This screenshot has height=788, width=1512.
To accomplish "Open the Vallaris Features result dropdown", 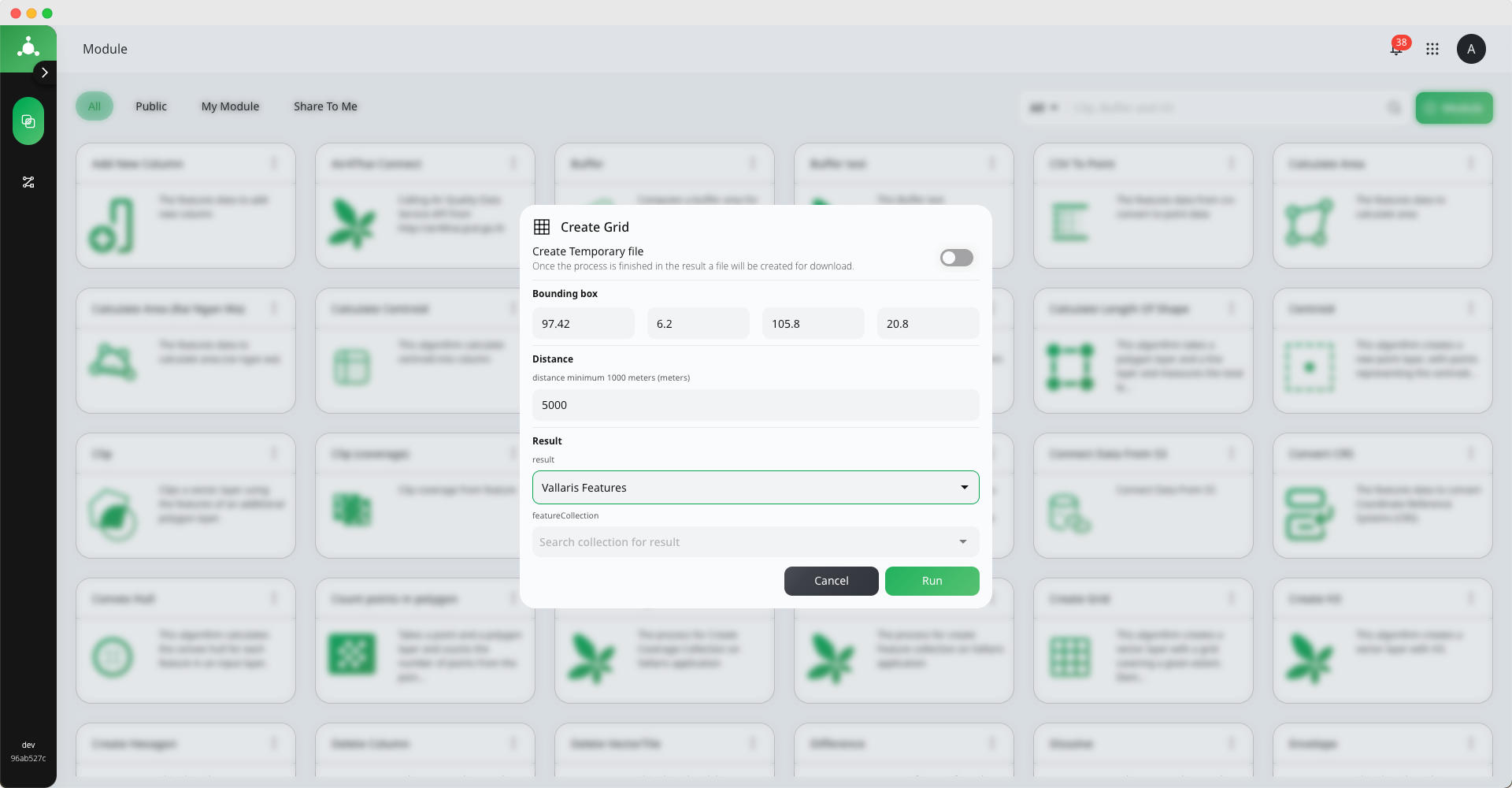I will [756, 488].
